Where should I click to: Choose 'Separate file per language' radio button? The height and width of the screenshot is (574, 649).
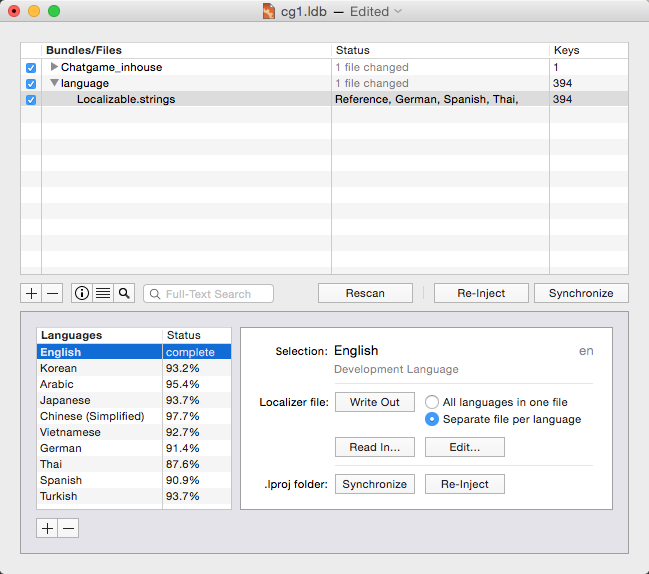coord(433,419)
